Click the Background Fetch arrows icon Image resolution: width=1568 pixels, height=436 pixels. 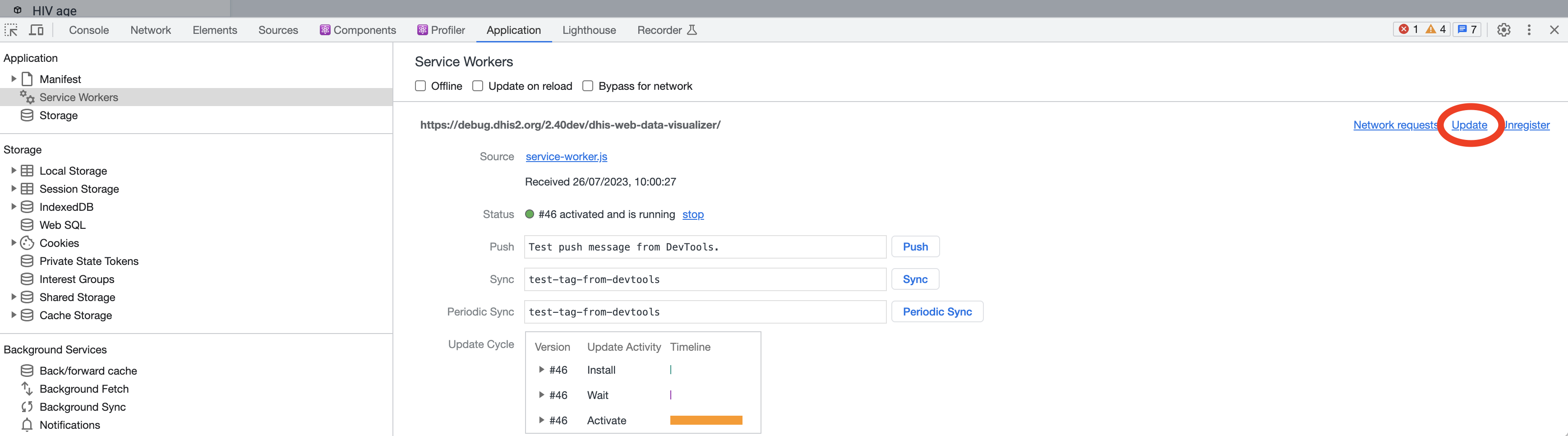click(x=27, y=389)
